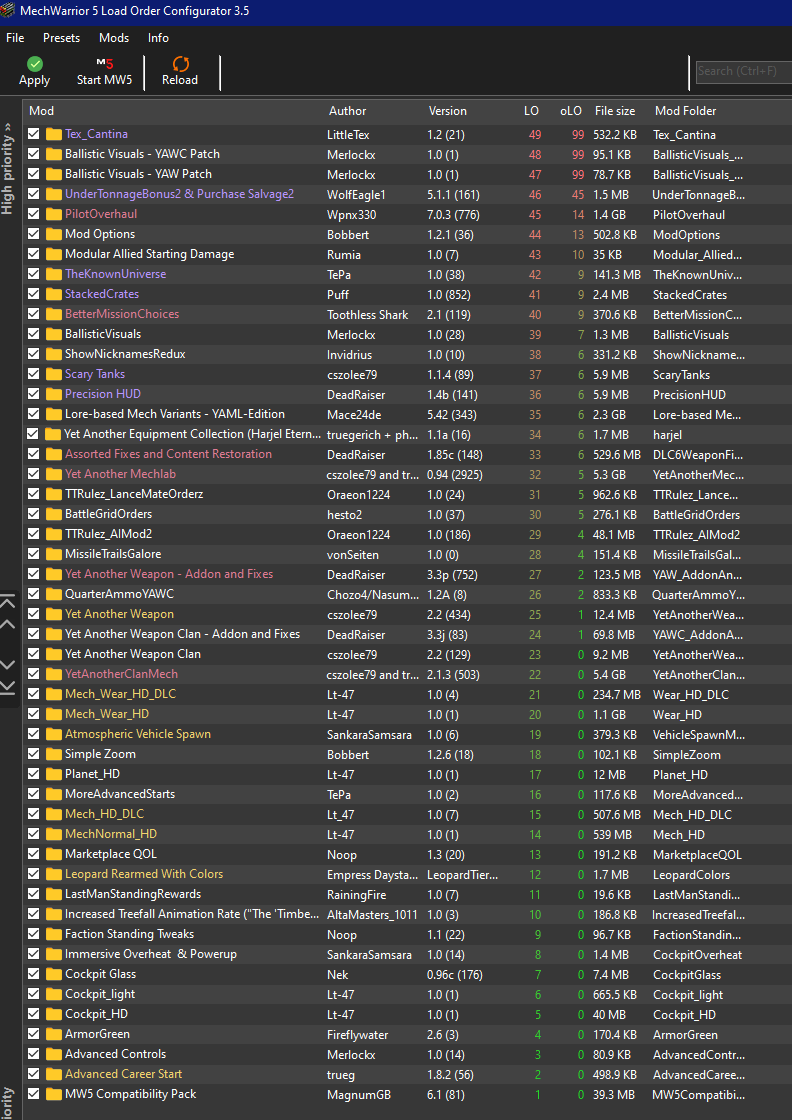Screen dimensions: 792x1120
Task: Sort by the File size column header
Action: tap(615, 111)
